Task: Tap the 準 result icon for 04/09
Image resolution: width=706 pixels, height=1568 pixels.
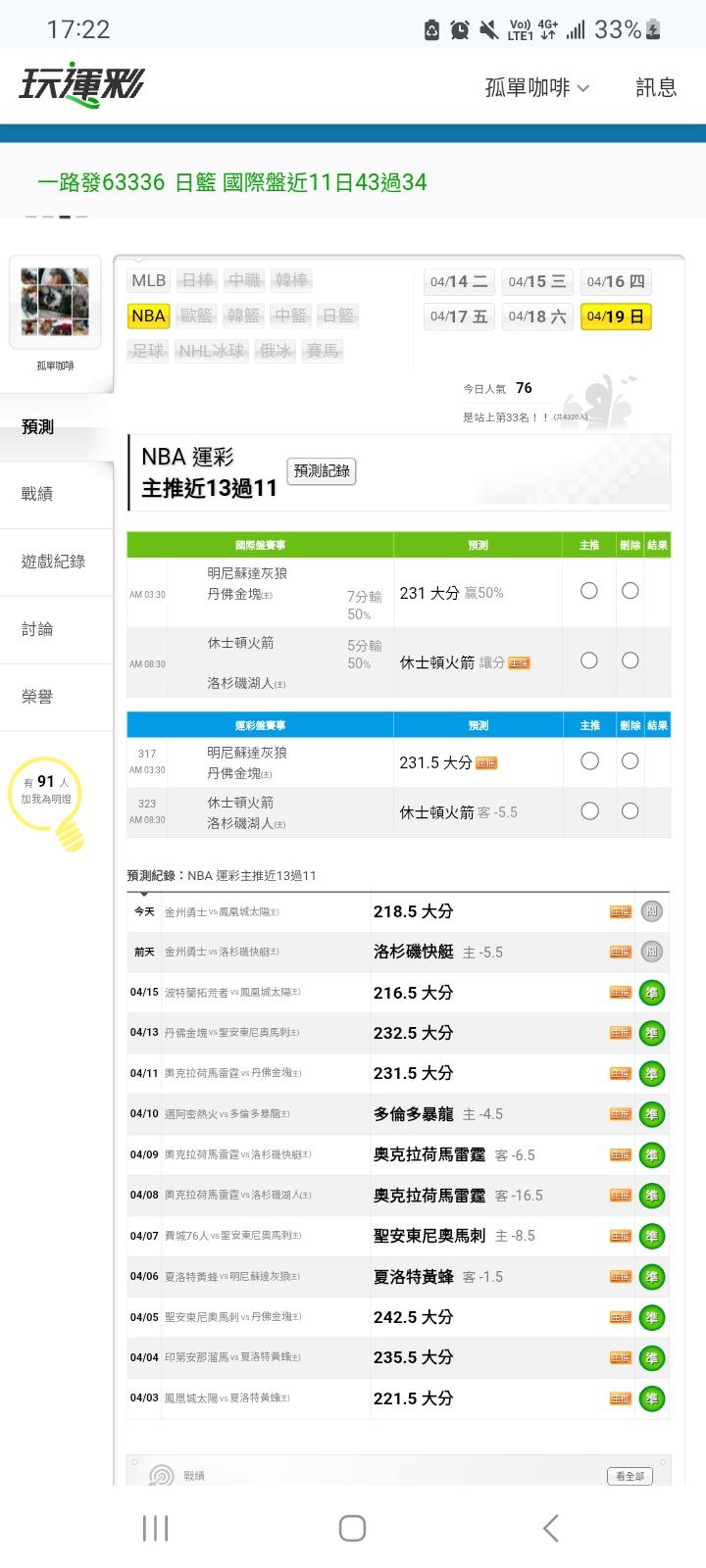Action: tap(651, 1155)
